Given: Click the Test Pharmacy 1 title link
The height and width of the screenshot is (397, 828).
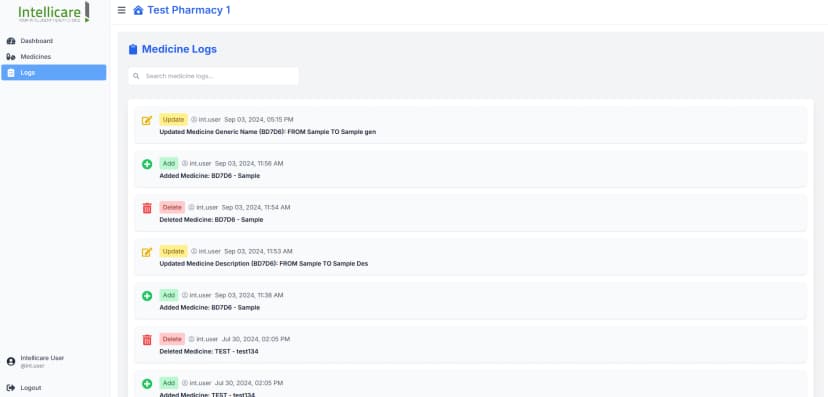Looking at the screenshot, I should [x=189, y=10].
